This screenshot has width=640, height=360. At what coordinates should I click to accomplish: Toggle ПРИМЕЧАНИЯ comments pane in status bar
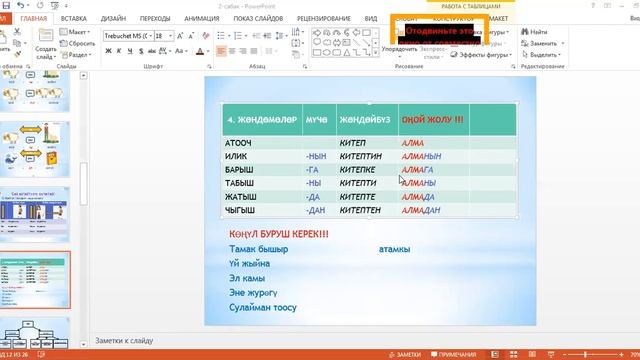[453, 354]
